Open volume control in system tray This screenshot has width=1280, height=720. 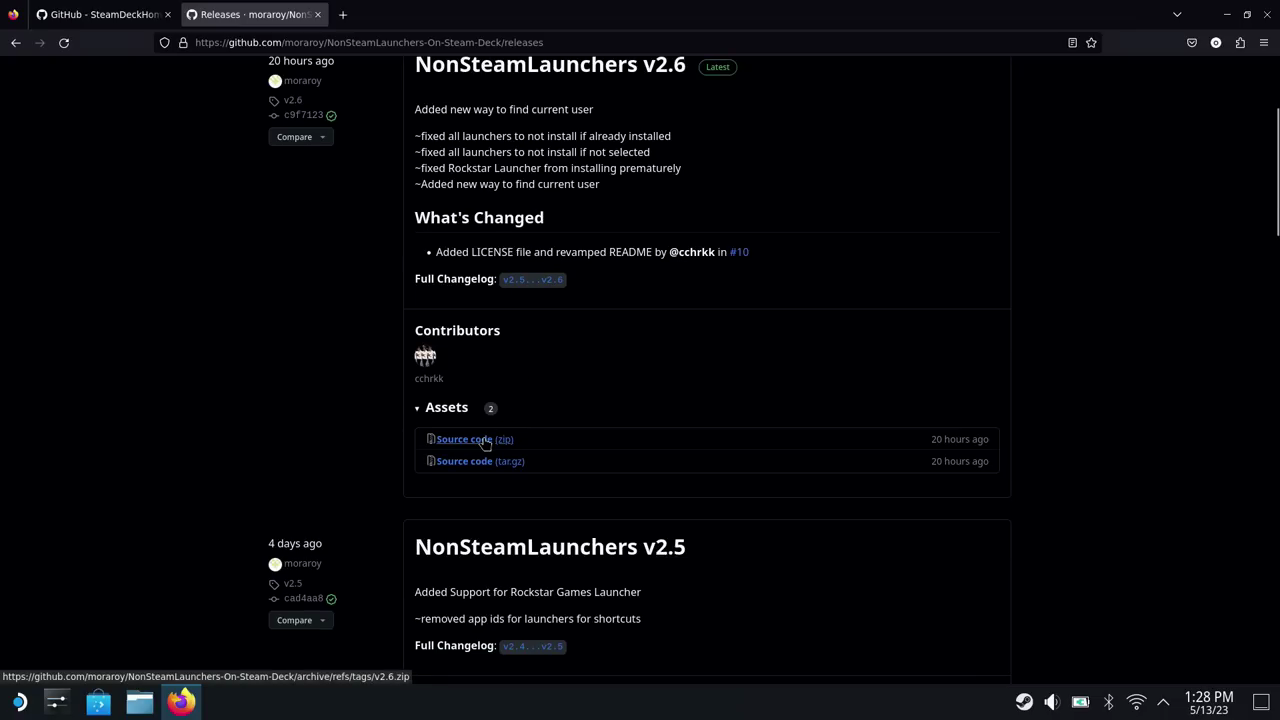[x=1052, y=702]
